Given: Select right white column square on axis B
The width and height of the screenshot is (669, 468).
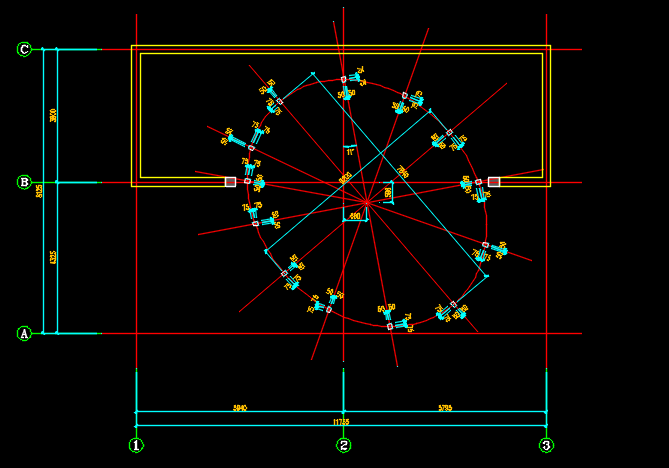Looking at the screenshot, I should tap(493, 182).
